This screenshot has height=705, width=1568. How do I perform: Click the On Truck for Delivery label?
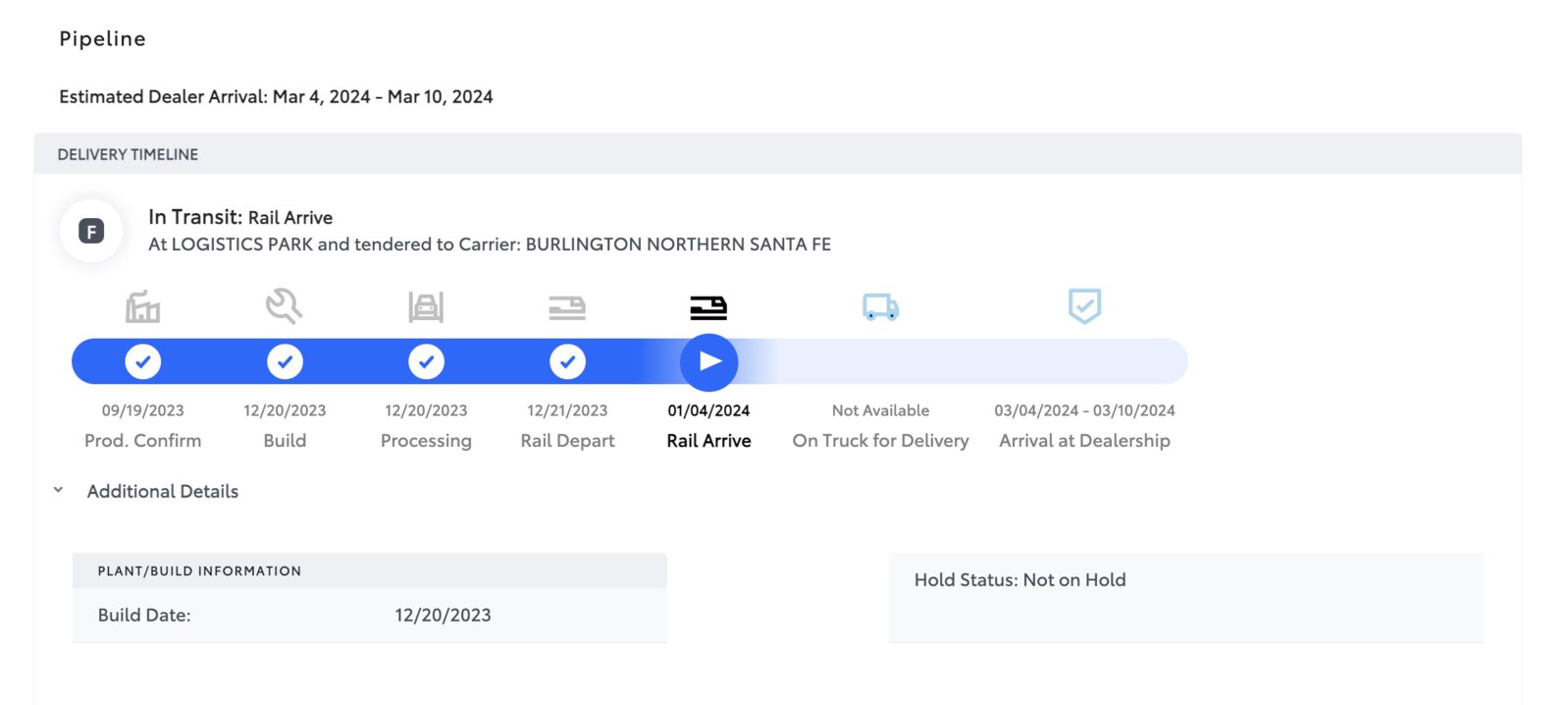pyautogui.click(x=880, y=441)
